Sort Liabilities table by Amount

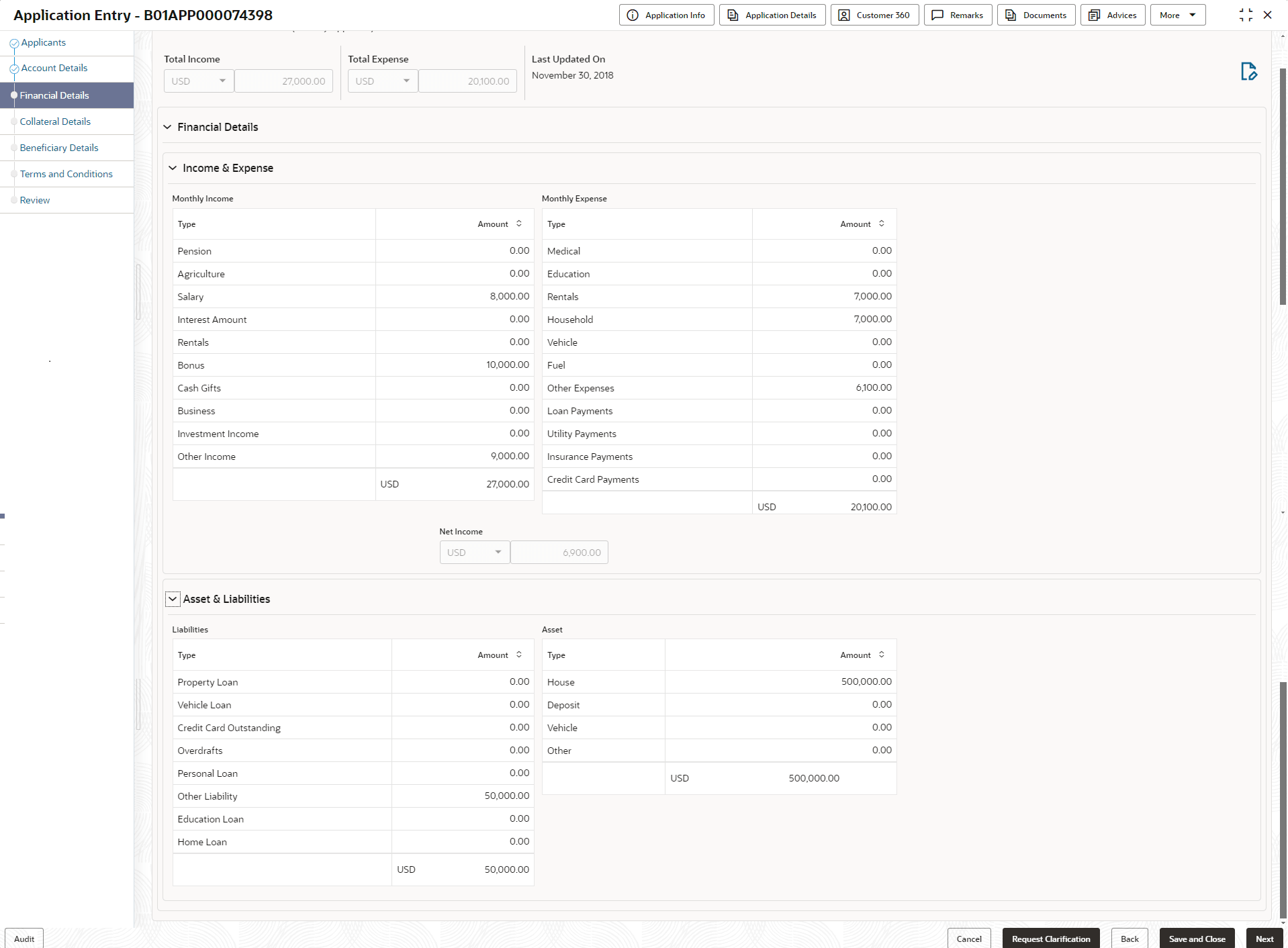point(519,655)
